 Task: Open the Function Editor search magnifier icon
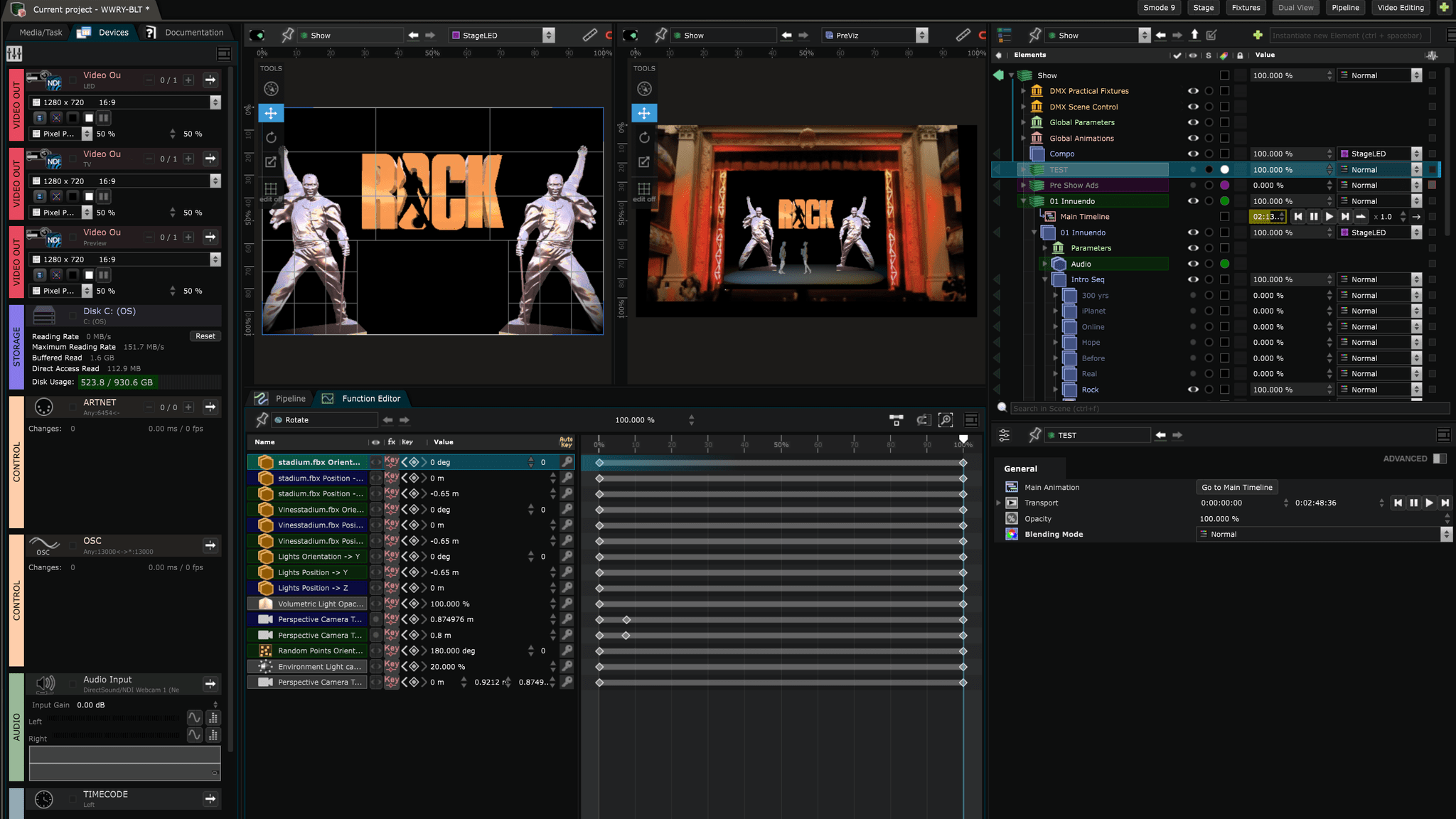(x=946, y=420)
